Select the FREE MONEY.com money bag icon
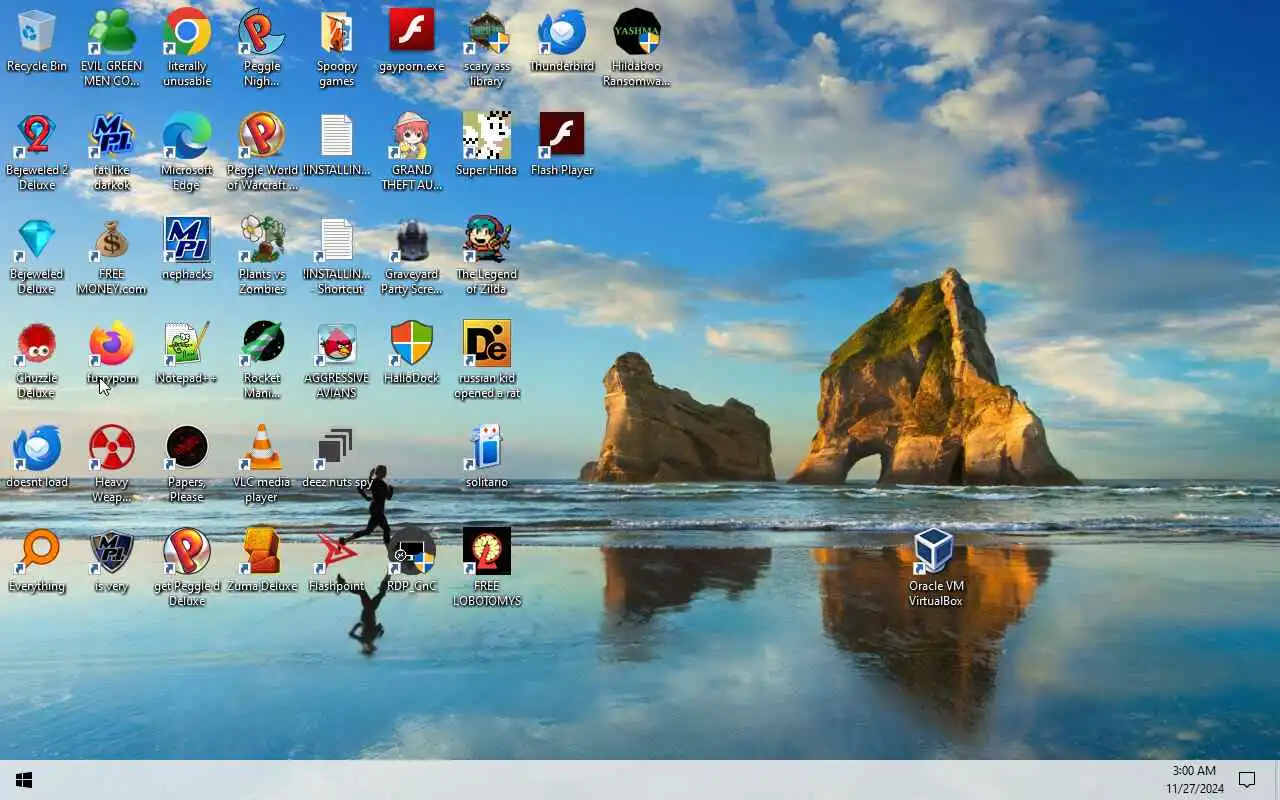This screenshot has height=800, width=1280. pos(112,240)
